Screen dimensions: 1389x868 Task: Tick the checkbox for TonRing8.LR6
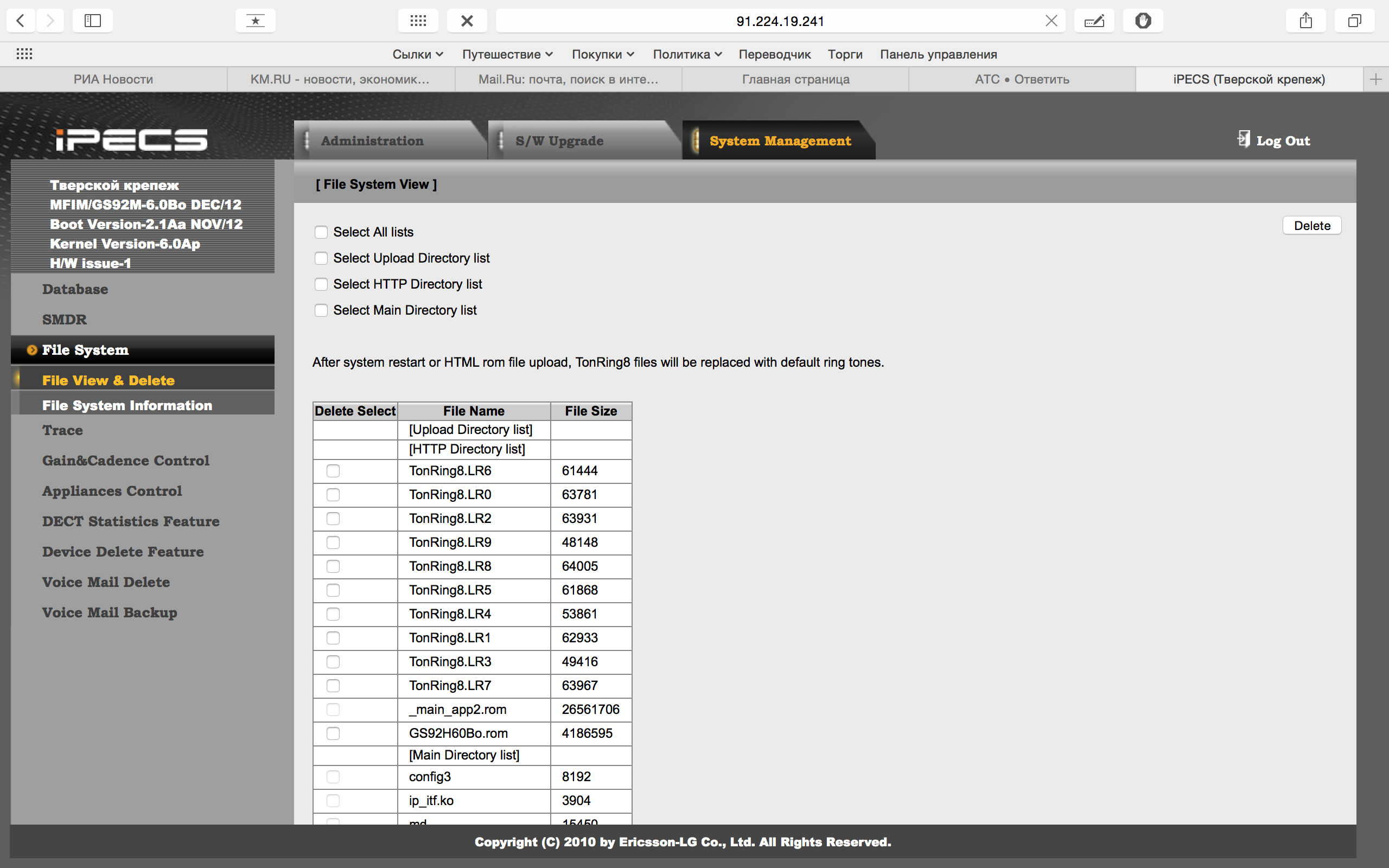point(333,471)
